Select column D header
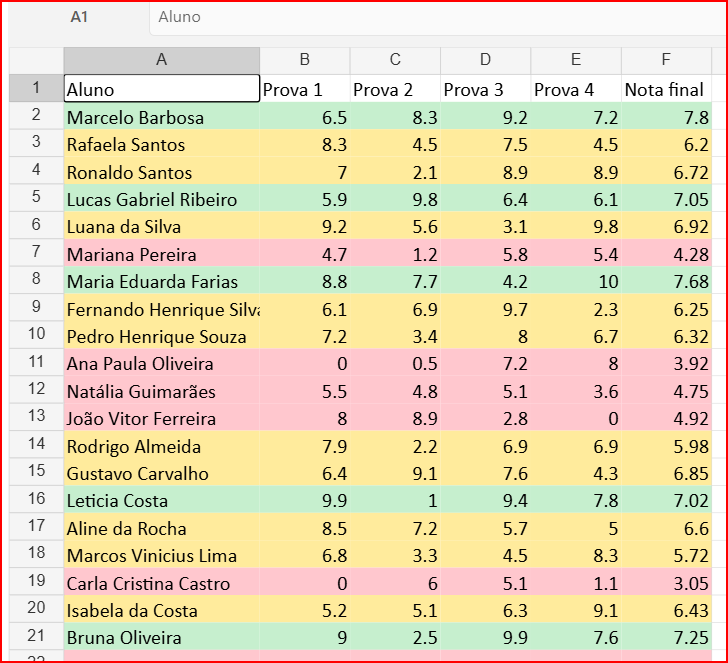Image resolution: width=728 pixels, height=663 pixels. (x=485, y=60)
